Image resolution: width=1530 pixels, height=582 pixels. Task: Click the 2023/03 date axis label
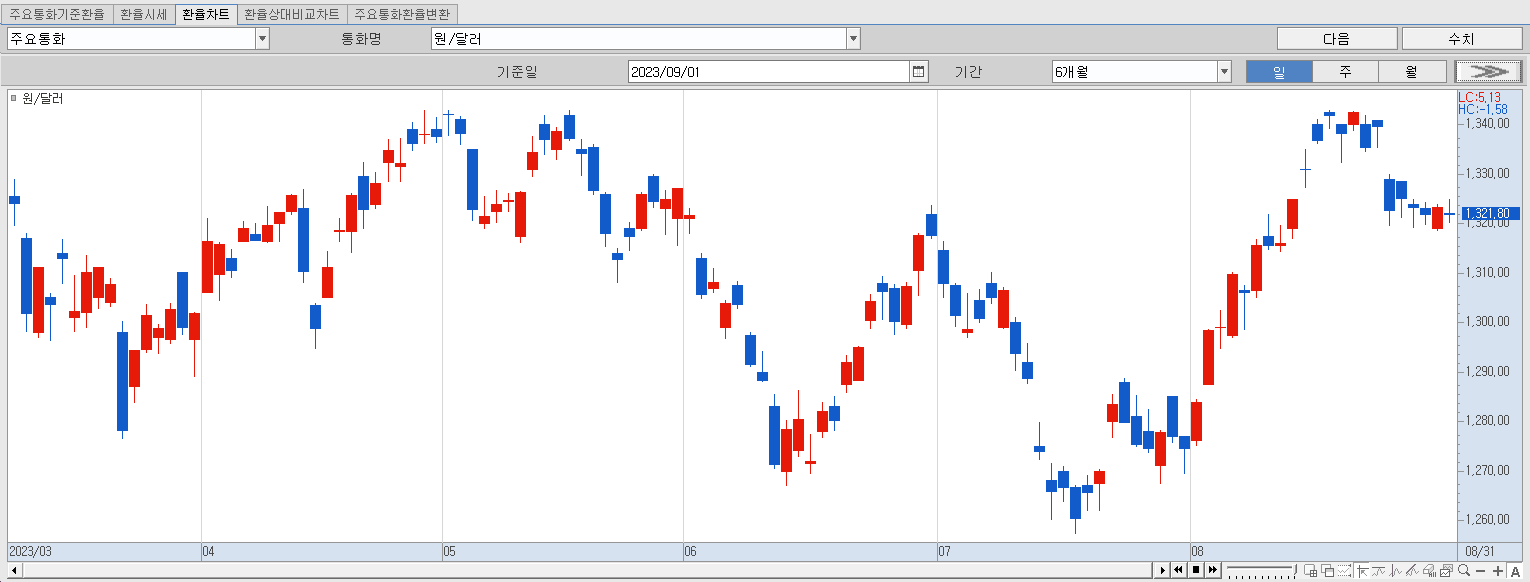point(30,551)
